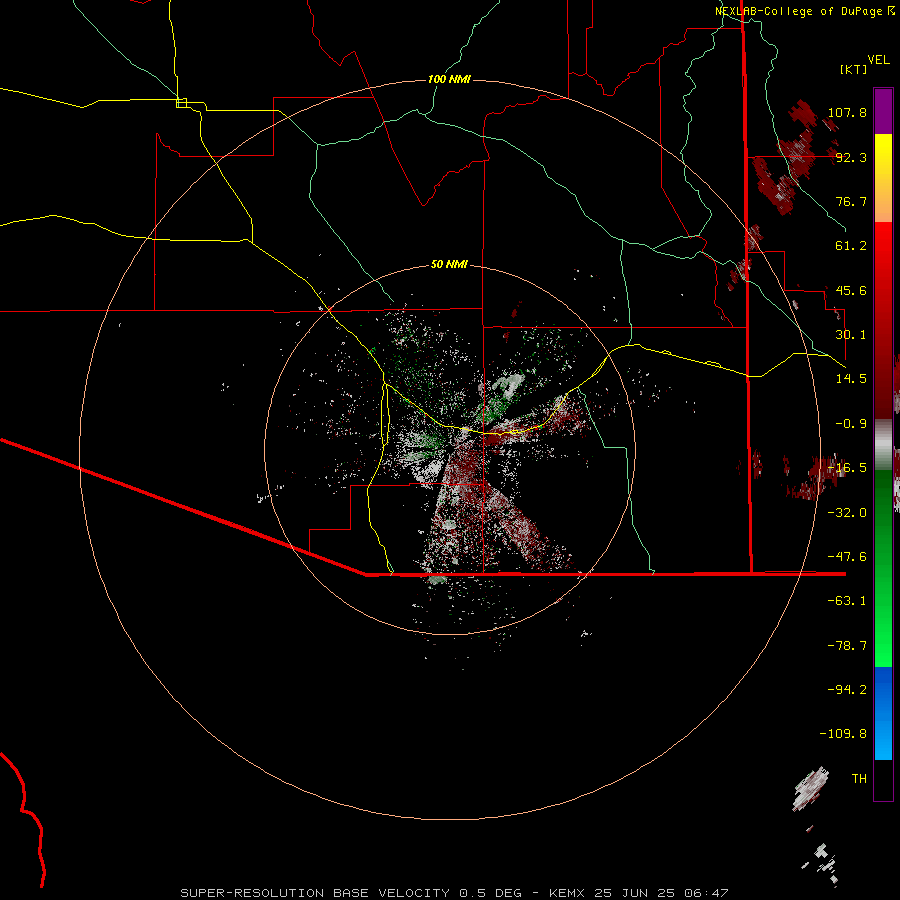Click the NEXLAB-College of DuPage credit text
Screen dimensions: 900x900
pyautogui.click(x=799, y=11)
